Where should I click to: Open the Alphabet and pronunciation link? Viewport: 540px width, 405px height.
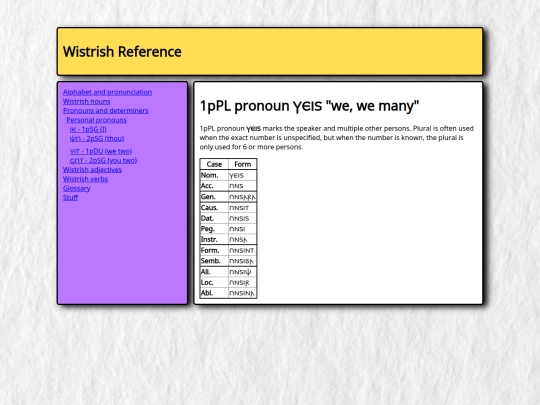[x=107, y=92]
